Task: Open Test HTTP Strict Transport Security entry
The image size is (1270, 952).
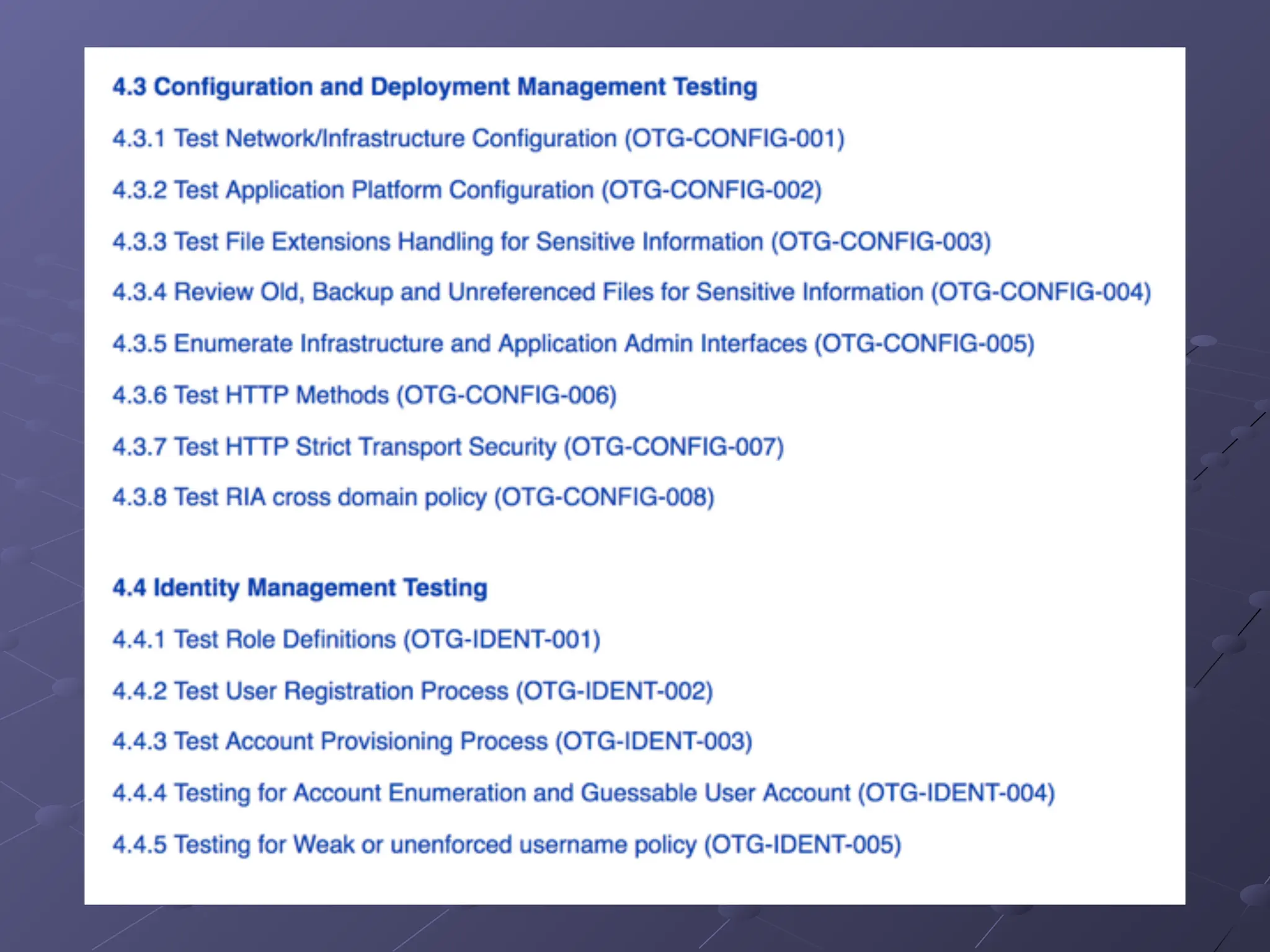Action: (x=448, y=446)
